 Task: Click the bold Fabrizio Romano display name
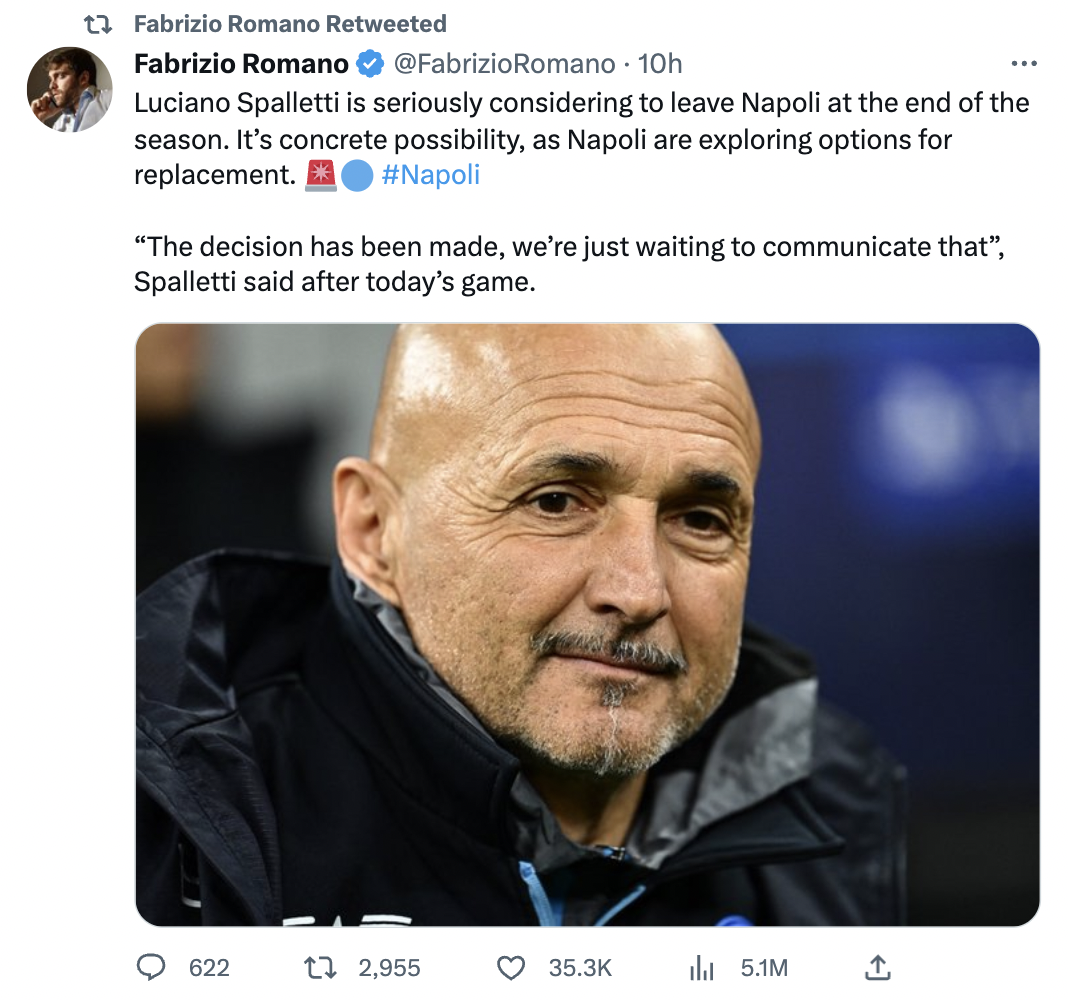[x=241, y=65]
